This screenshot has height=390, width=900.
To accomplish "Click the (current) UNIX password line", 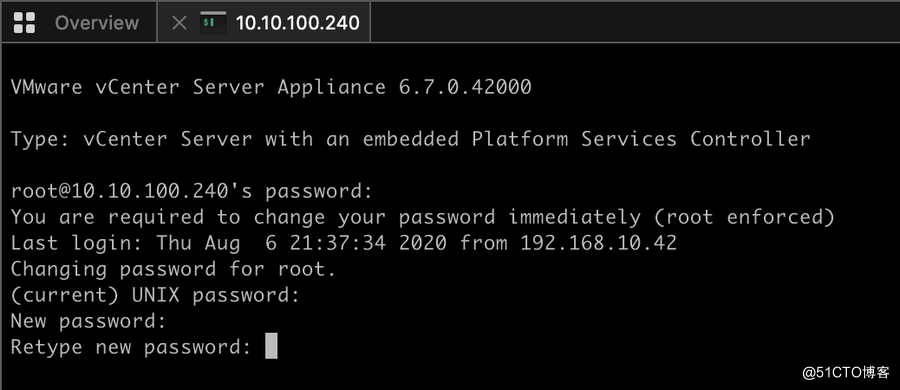I will (x=155, y=295).
